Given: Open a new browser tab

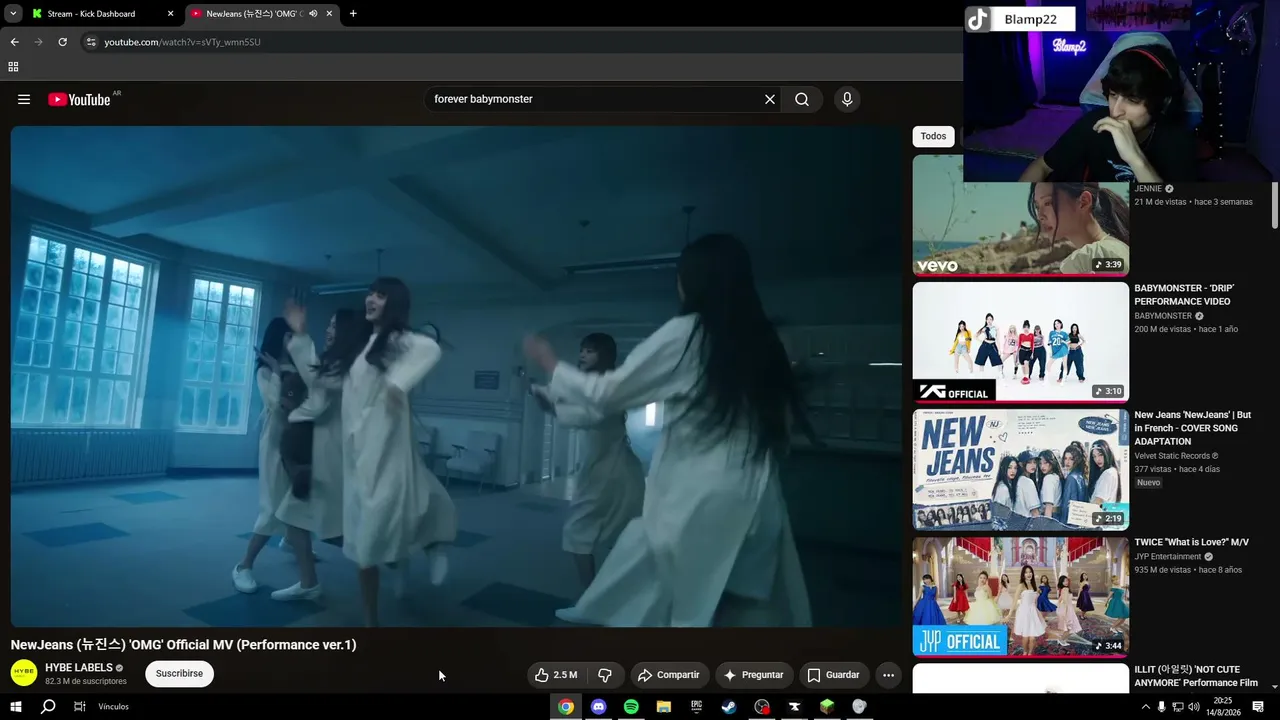Looking at the screenshot, I should 353,14.
